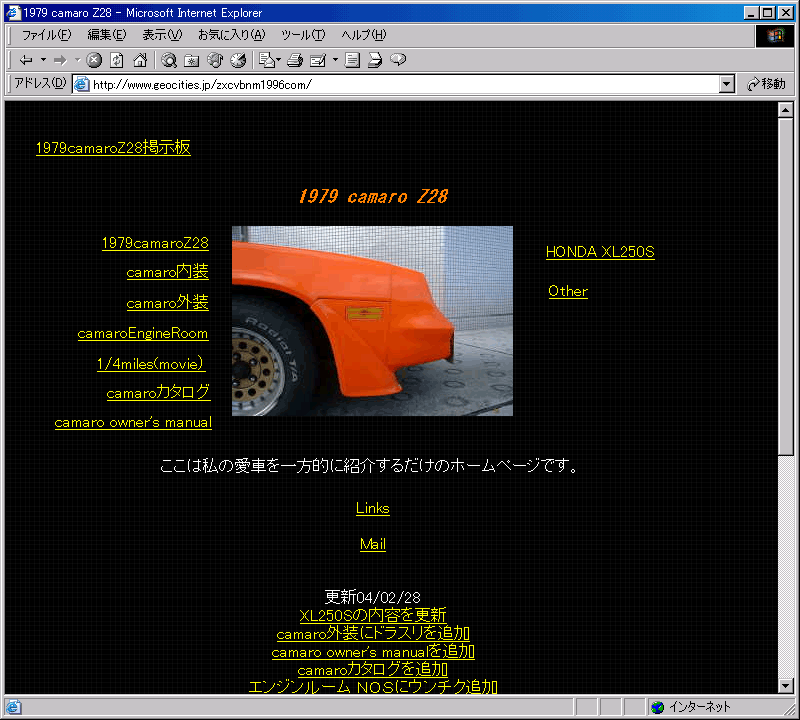Click the status bar page icon

pos(13,707)
